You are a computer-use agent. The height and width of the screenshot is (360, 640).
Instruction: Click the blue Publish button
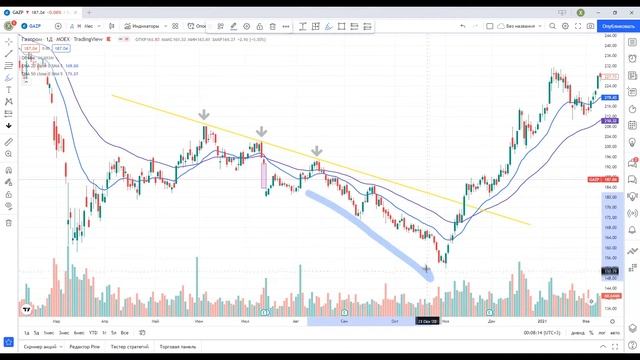pos(618,26)
